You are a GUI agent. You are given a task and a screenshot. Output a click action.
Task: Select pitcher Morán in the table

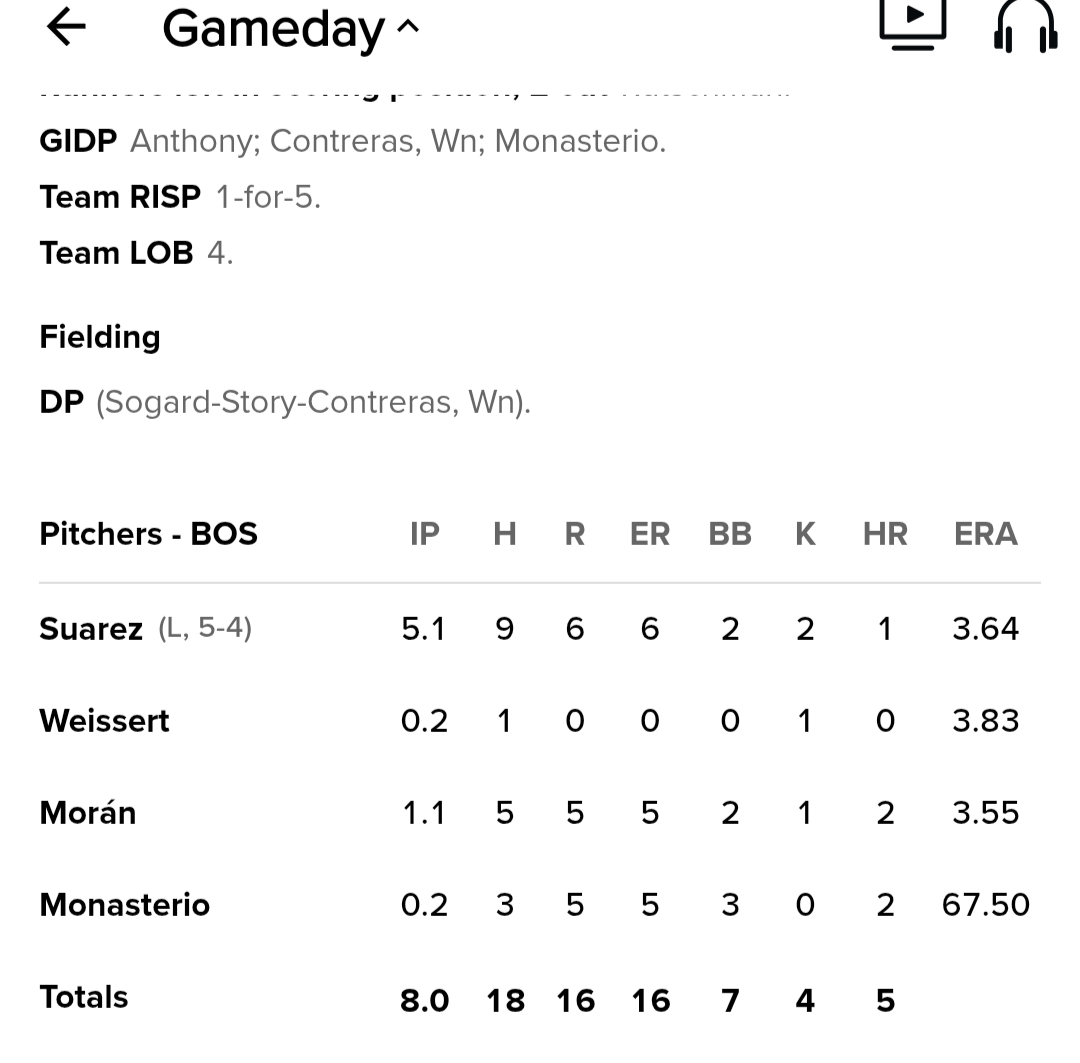[87, 812]
